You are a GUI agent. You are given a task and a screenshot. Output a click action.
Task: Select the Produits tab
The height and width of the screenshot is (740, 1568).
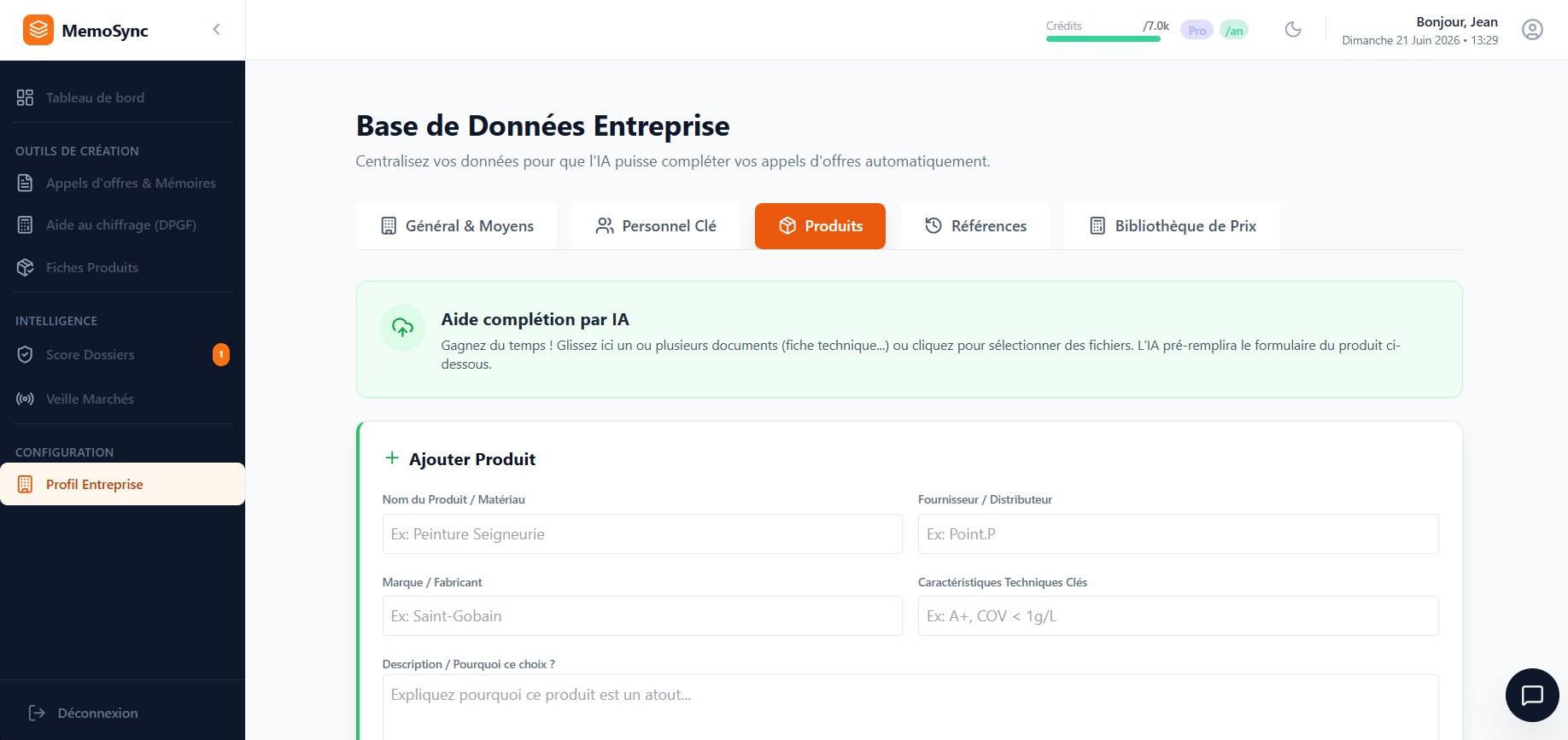pos(820,226)
